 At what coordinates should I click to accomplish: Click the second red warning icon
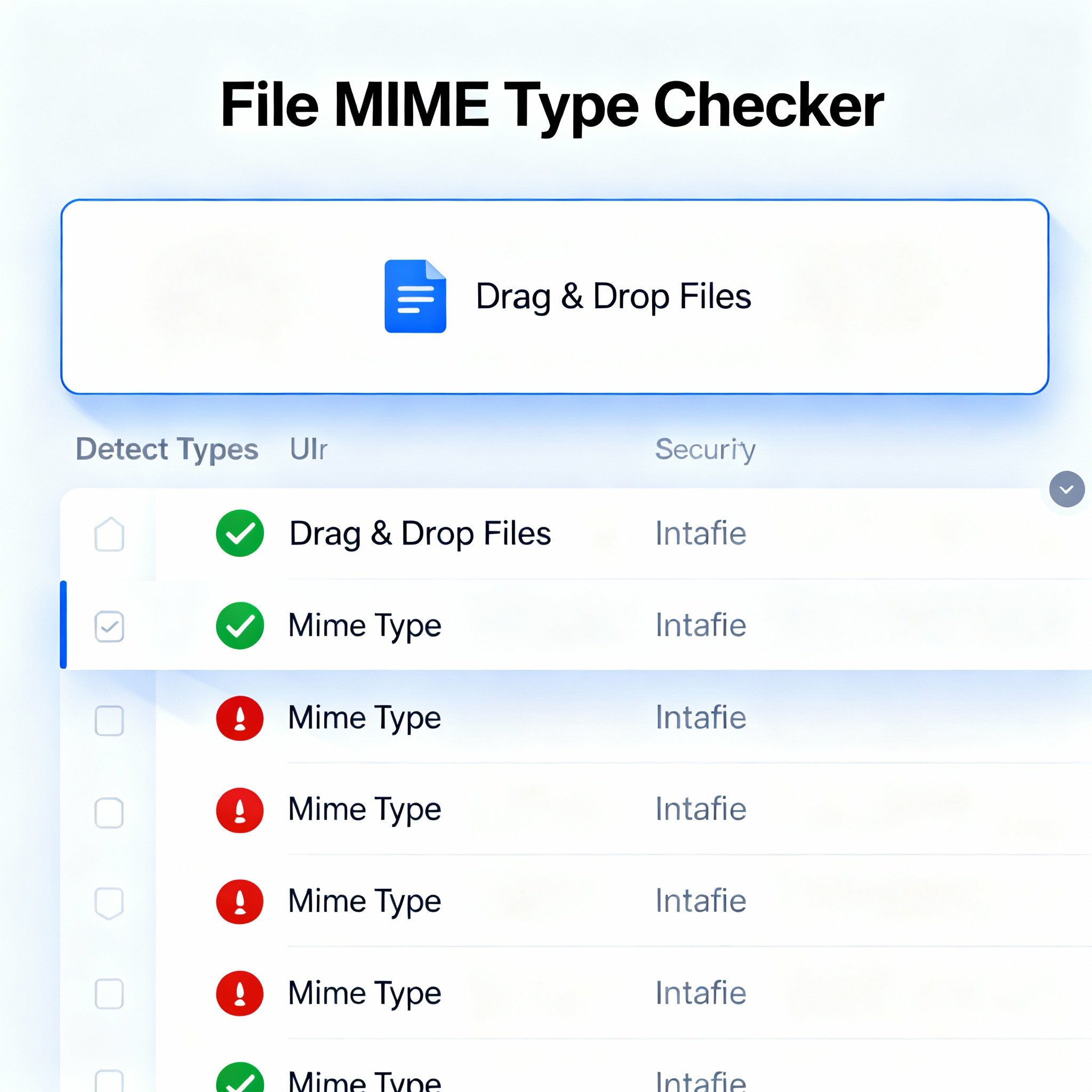239,810
